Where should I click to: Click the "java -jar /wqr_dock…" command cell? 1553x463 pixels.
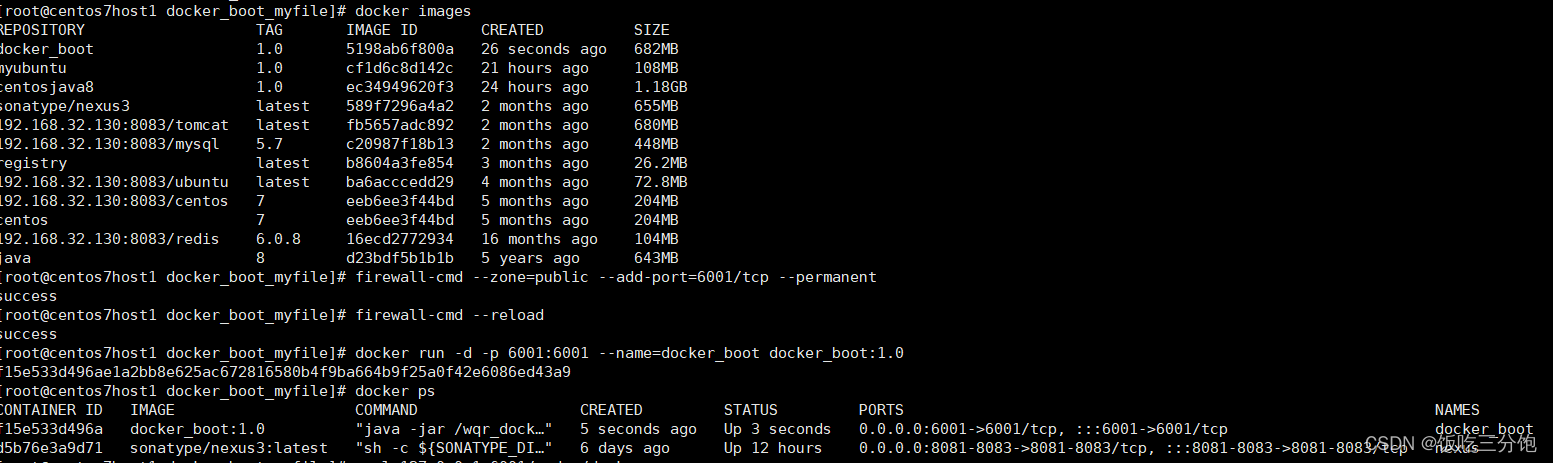454,429
